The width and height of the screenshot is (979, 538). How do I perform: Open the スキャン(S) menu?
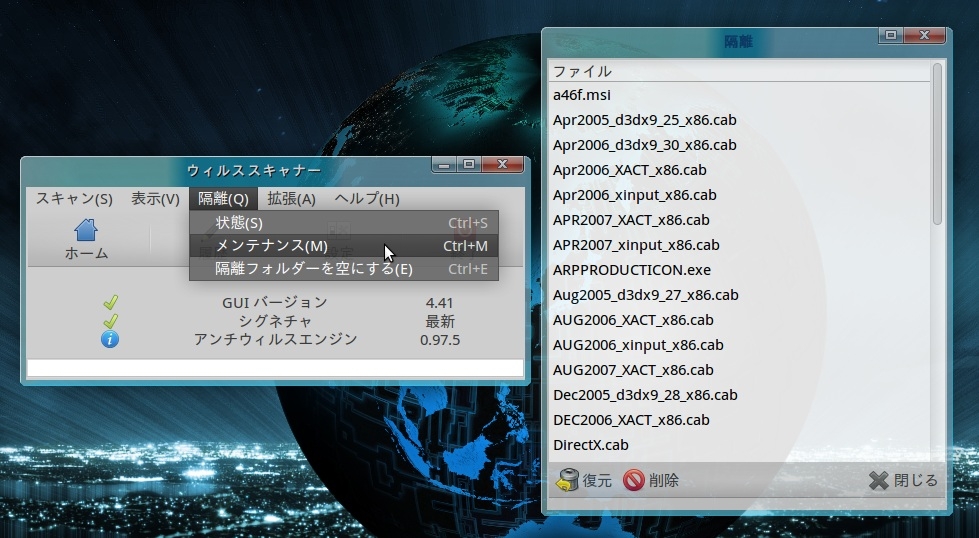(x=74, y=199)
